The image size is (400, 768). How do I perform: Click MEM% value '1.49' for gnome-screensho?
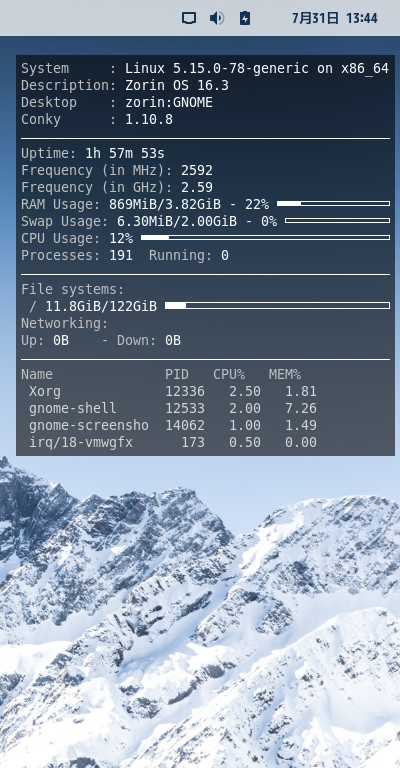301,426
